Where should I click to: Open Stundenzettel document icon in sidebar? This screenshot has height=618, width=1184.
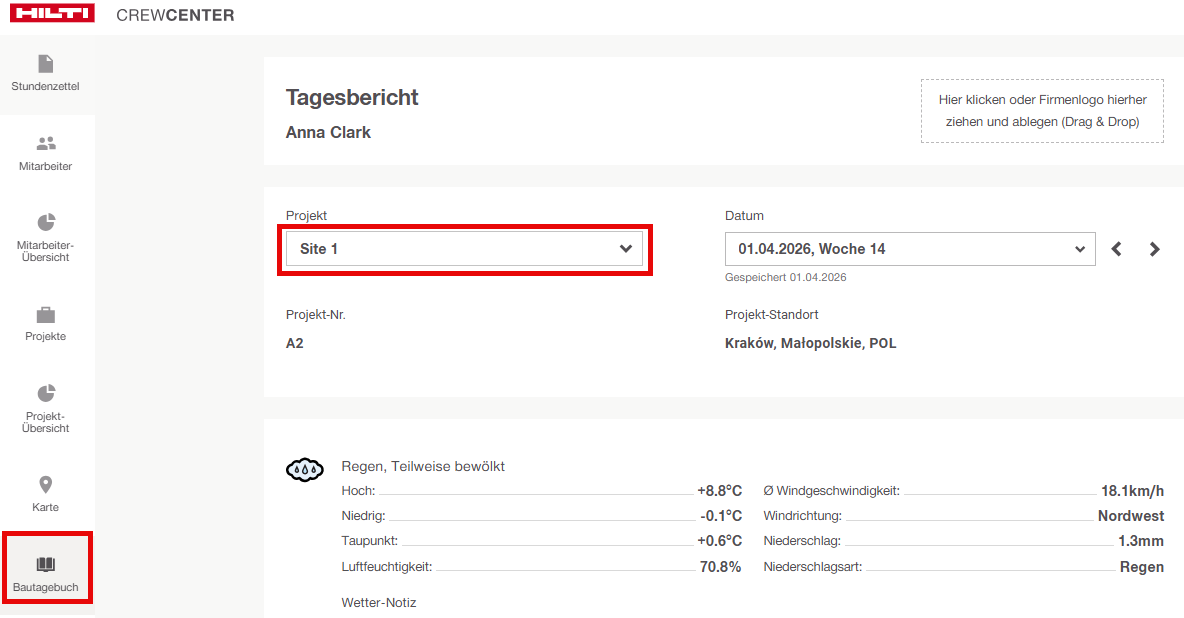[x=46, y=64]
